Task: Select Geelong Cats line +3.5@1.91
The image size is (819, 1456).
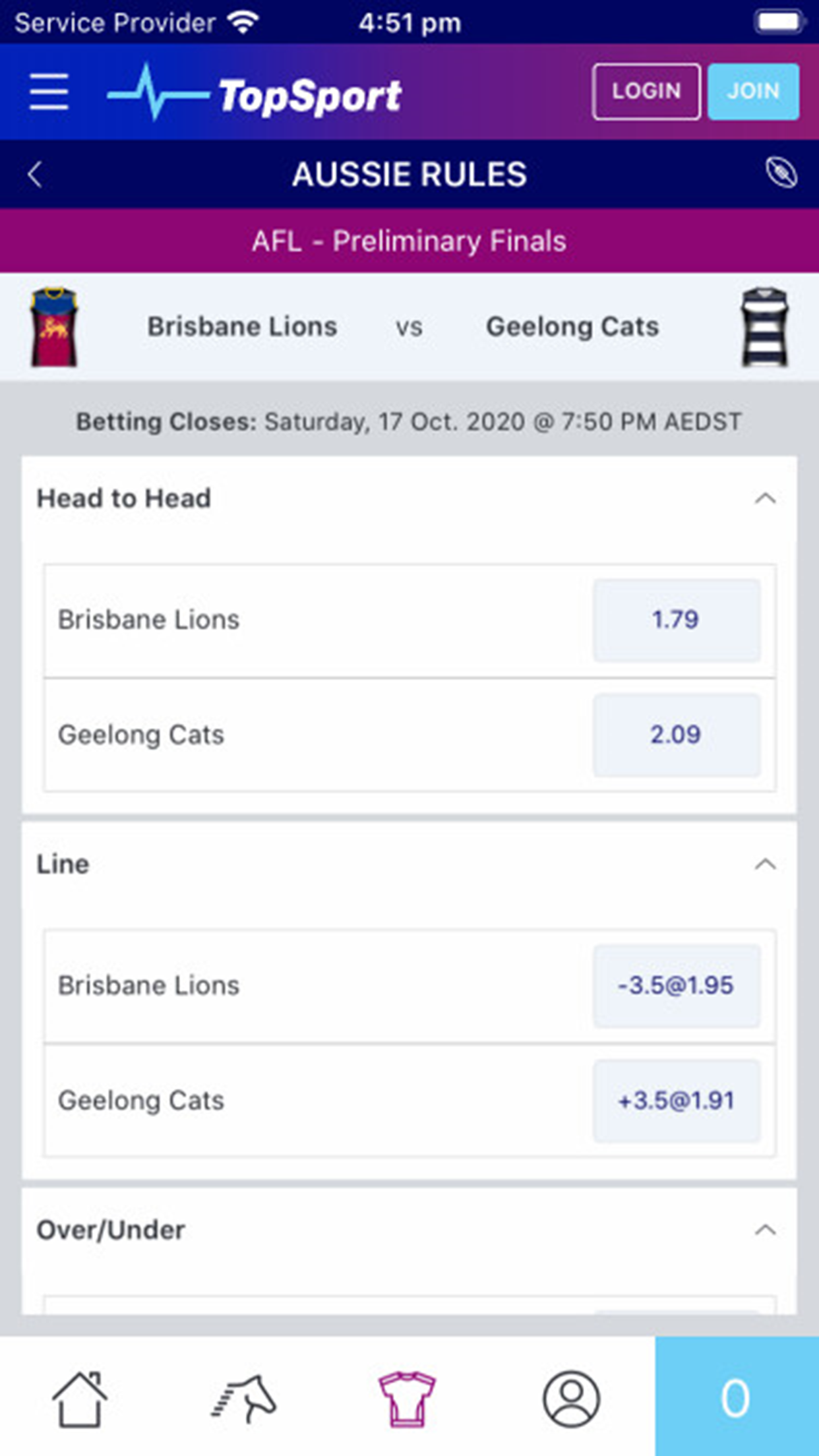Action: pos(676,1101)
